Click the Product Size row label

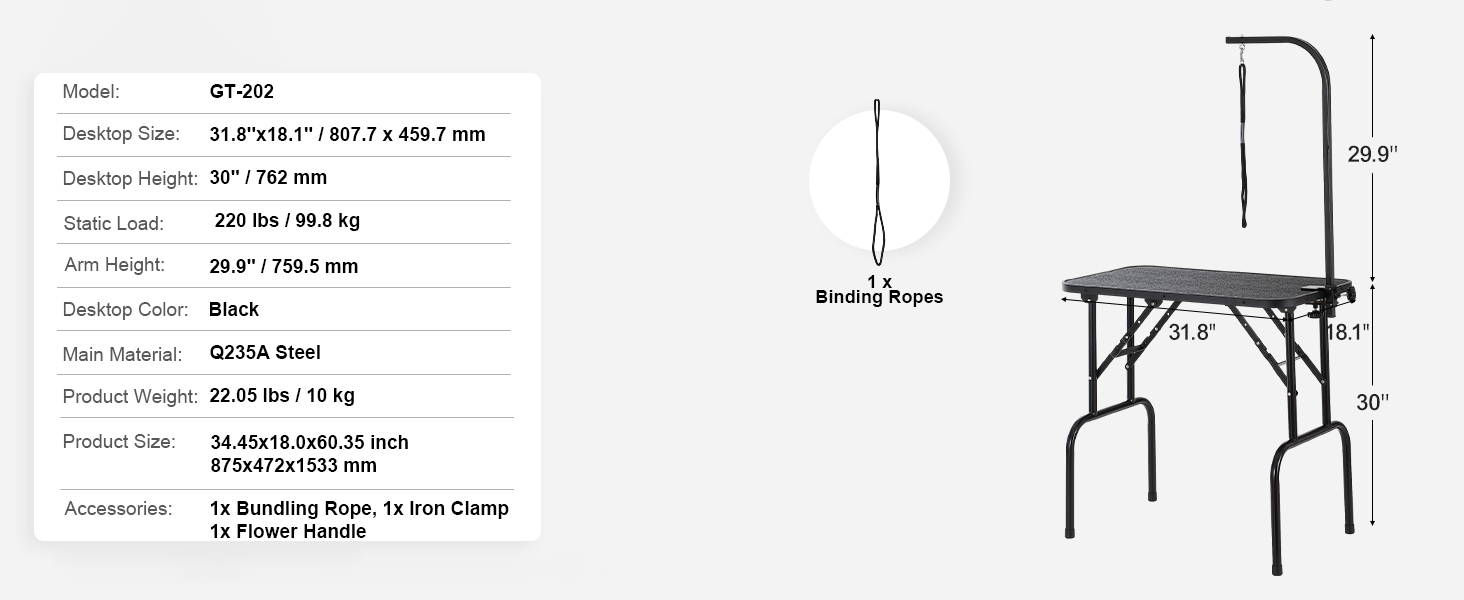[119, 441]
